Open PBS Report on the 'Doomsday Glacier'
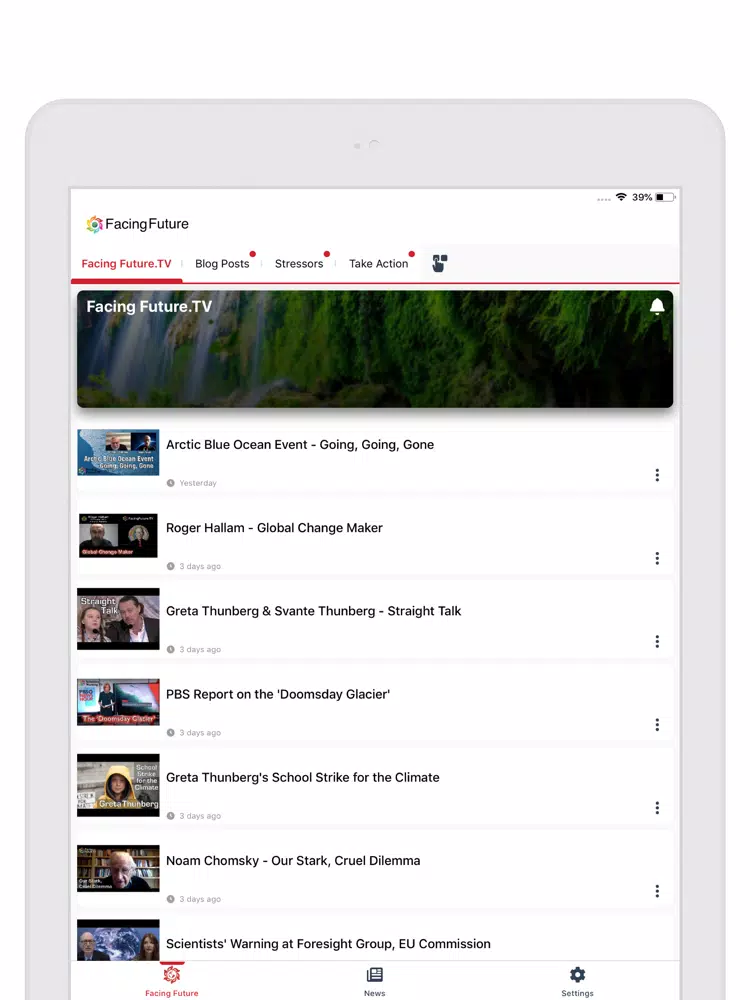 coord(278,695)
